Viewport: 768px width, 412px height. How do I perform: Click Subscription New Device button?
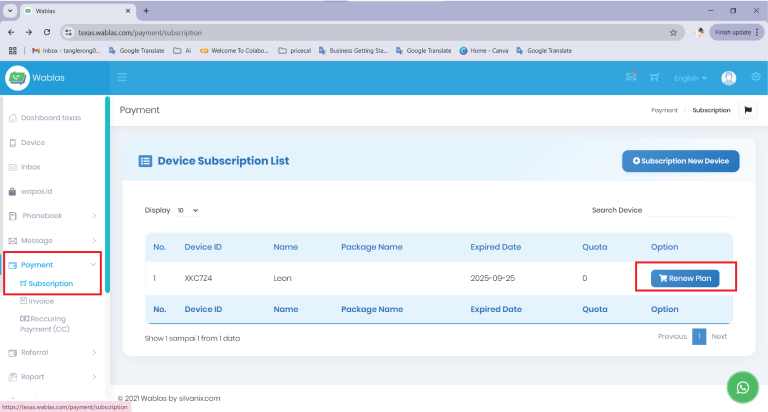[680, 160]
